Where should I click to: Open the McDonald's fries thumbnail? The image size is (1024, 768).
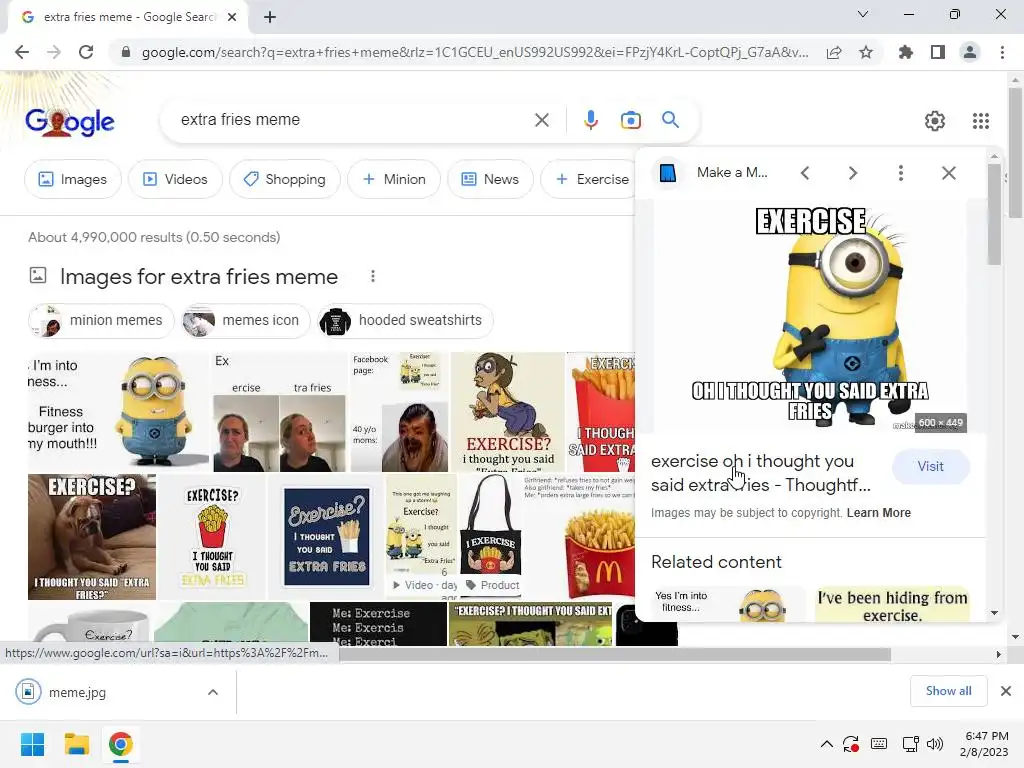click(x=579, y=537)
